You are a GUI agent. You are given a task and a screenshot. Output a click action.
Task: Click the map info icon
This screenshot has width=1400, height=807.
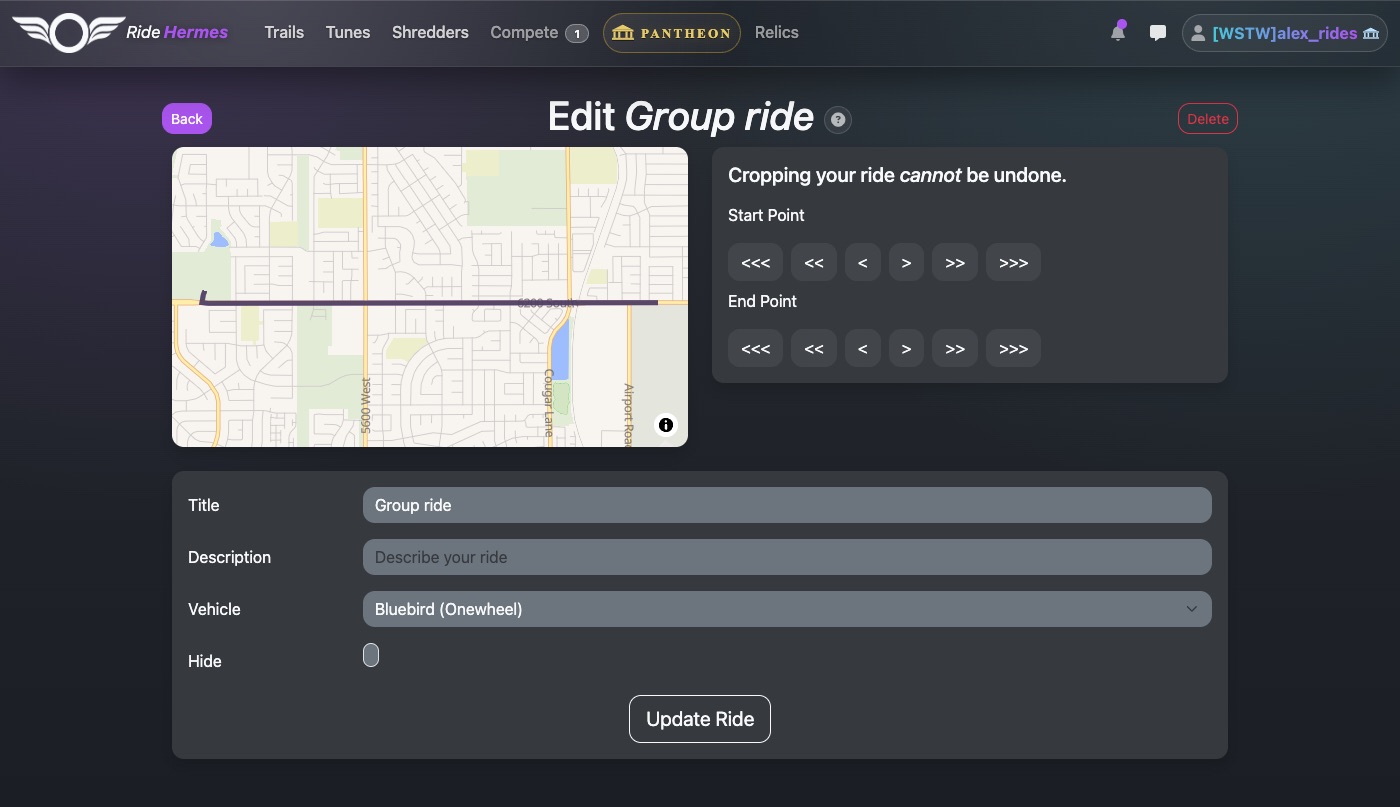coord(666,425)
